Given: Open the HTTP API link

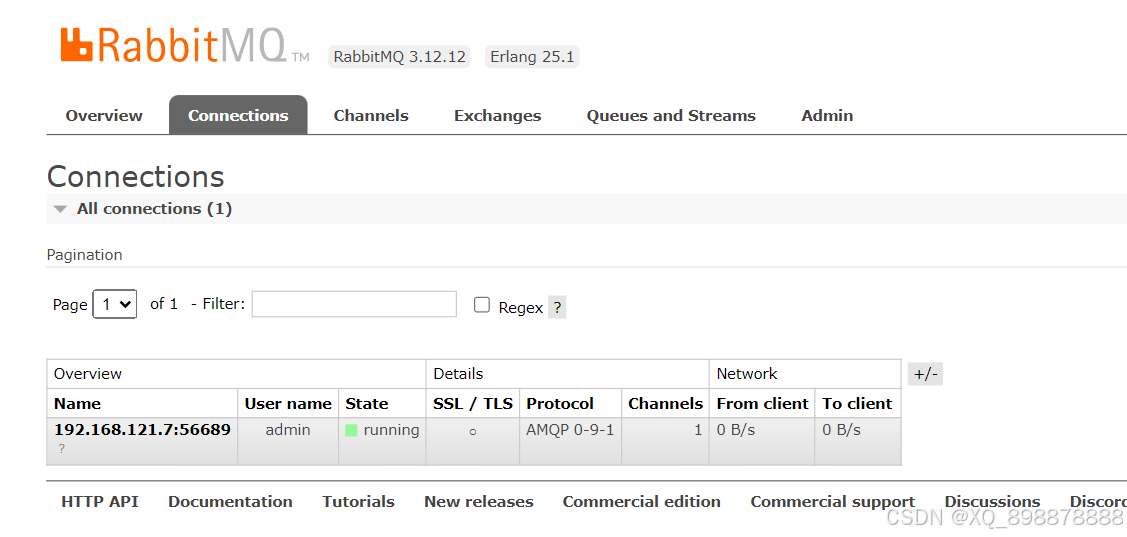Looking at the screenshot, I should click(x=100, y=502).
